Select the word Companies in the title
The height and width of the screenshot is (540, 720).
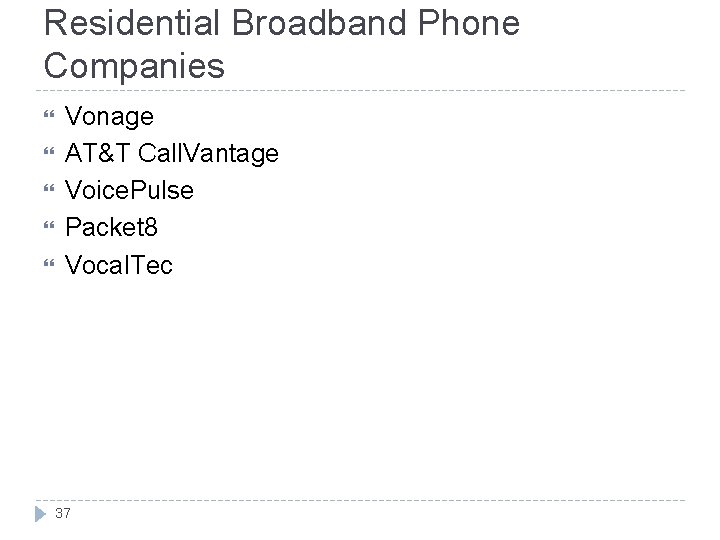[x=135, y=66]
